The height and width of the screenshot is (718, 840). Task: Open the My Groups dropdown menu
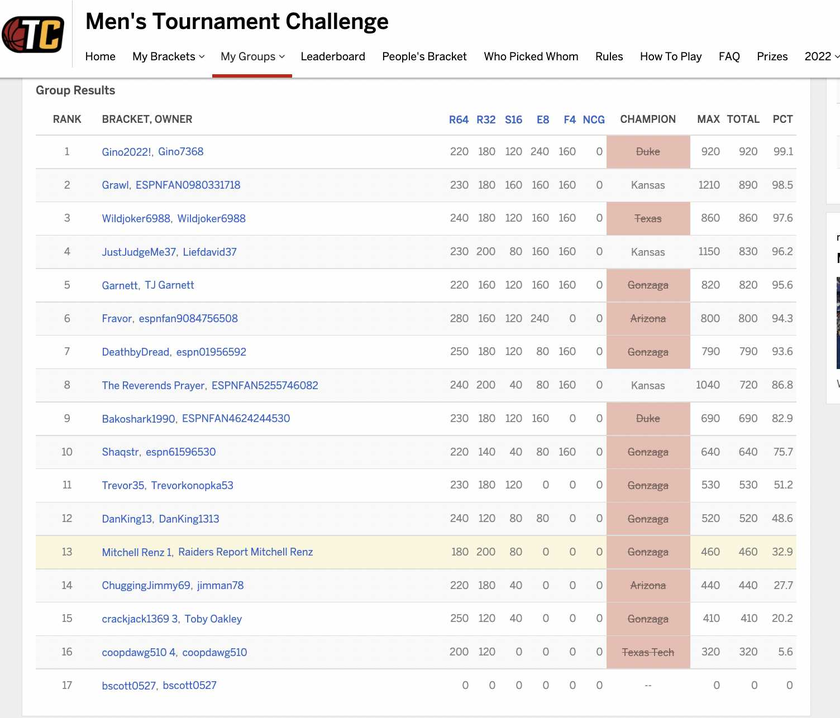pos(252,56)
